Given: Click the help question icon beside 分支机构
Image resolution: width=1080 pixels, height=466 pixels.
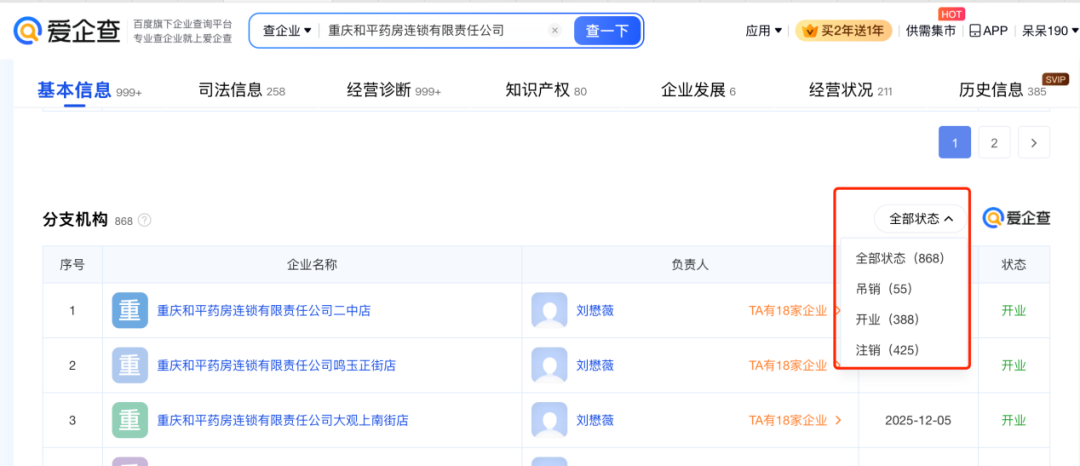Looking at the screenshot, I should [x=144, y=220].
